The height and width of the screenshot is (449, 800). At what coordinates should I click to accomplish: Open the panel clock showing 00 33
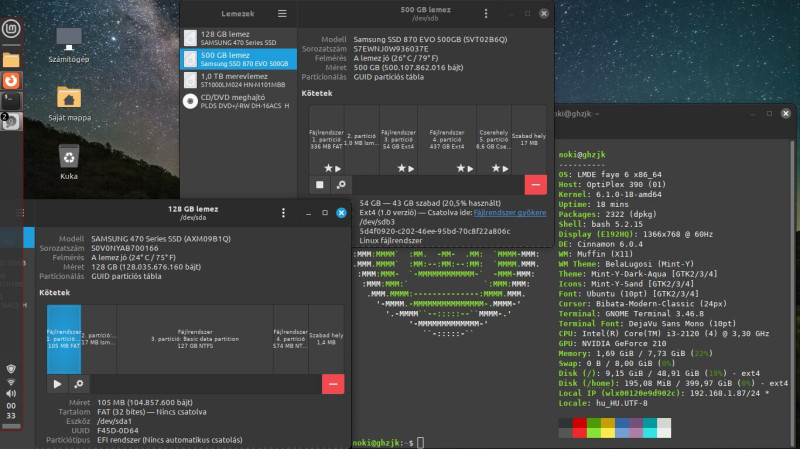pyautogui.click(x=11, y=411)
